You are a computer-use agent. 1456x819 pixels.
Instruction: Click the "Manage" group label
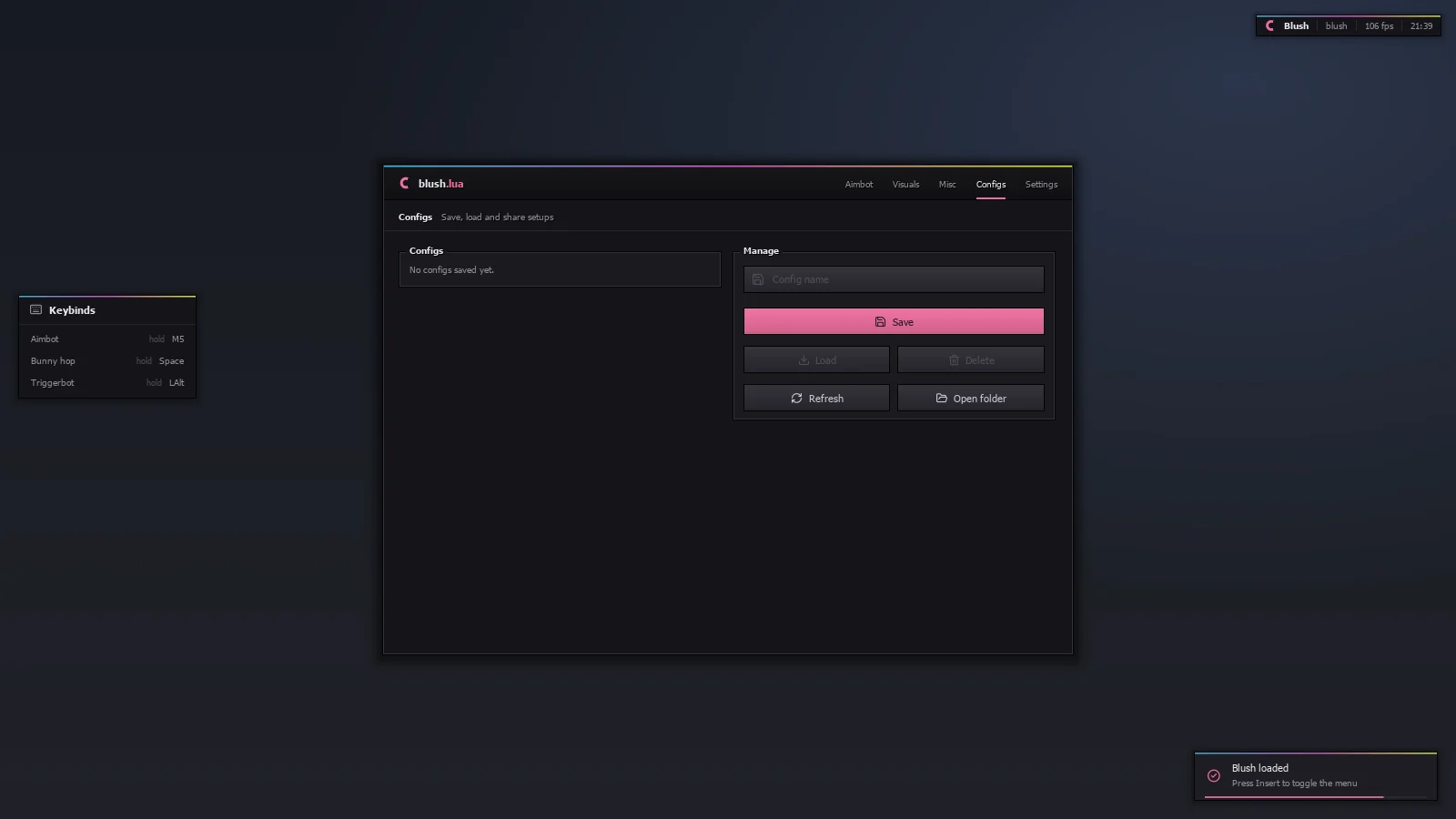[x=761, y=251]
